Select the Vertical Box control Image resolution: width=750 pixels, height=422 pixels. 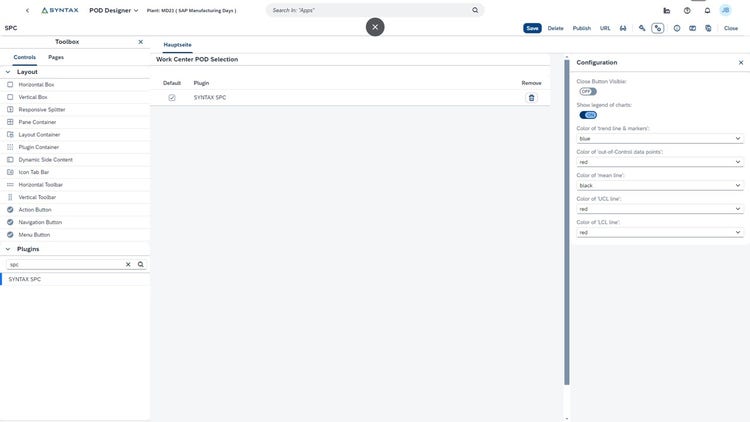coord(75,97)
